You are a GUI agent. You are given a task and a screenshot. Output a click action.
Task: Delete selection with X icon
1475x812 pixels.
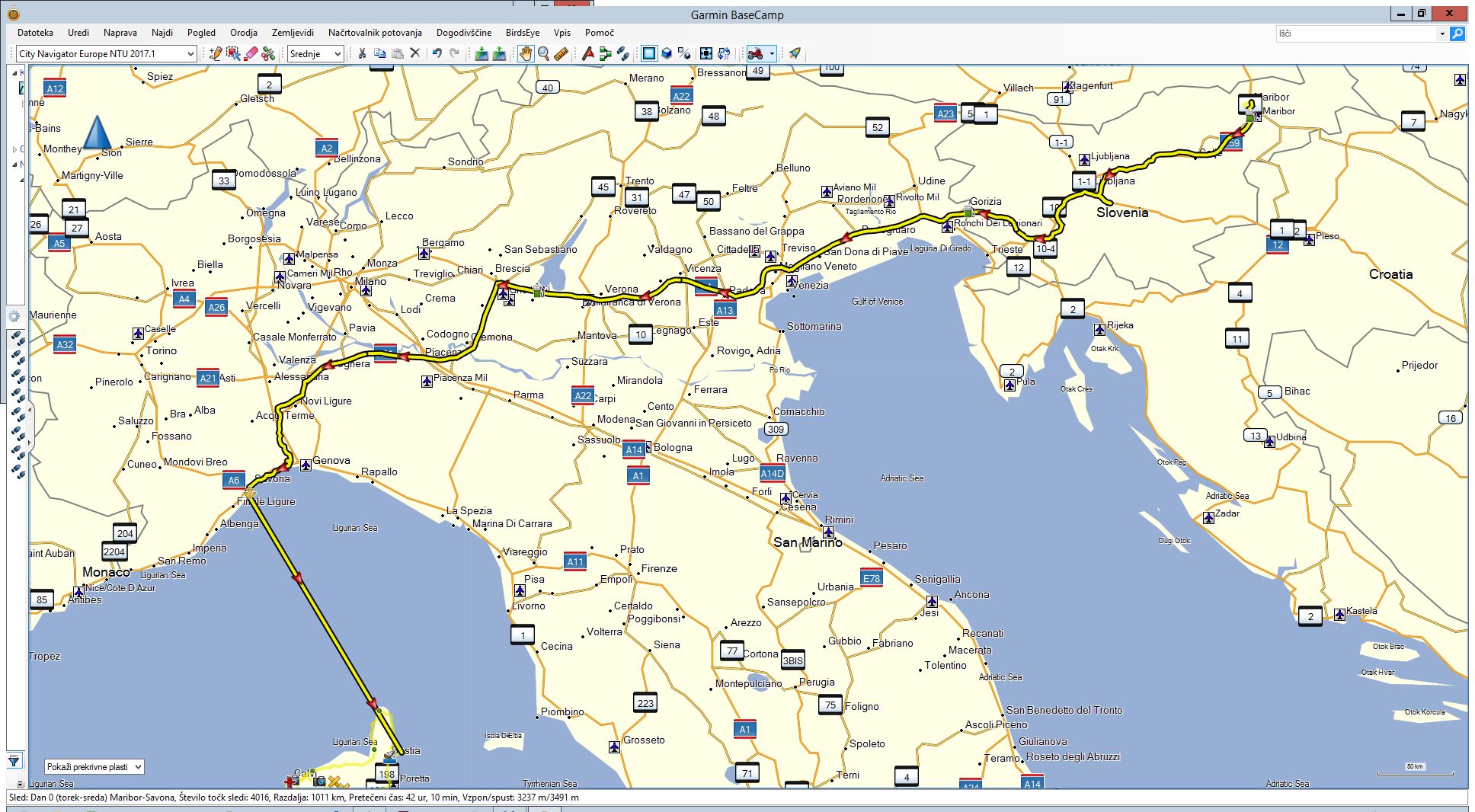[x=414, y=53]
